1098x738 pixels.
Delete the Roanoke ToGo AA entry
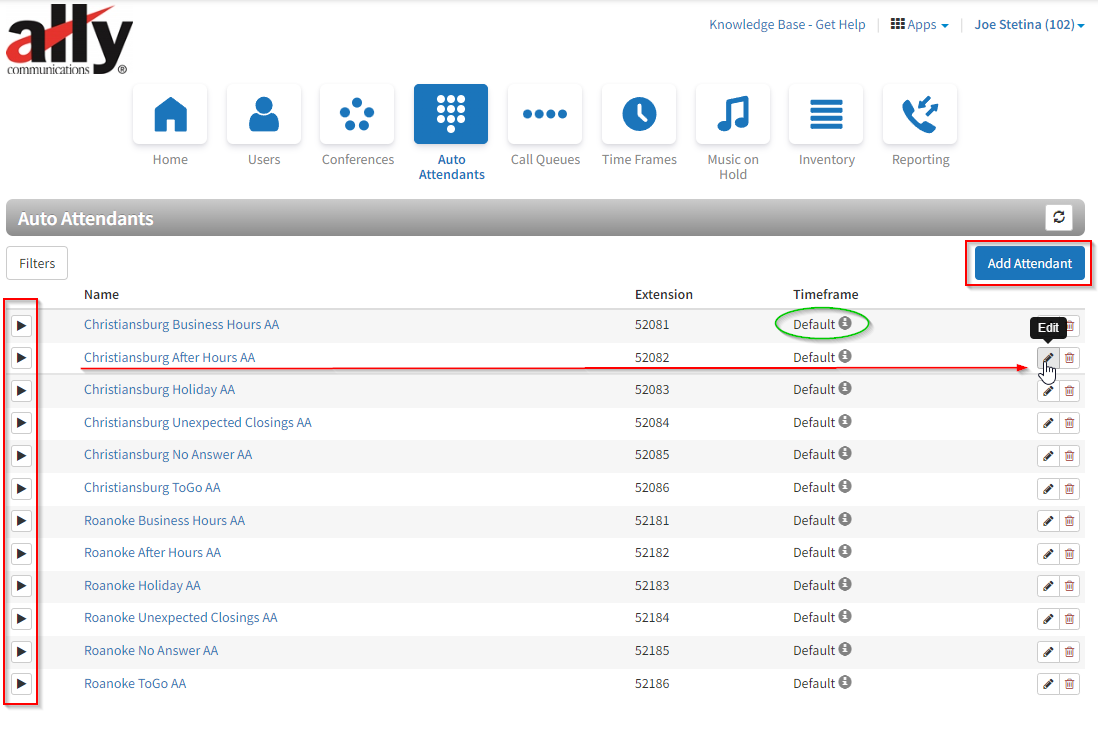(x=1069, y=684)
